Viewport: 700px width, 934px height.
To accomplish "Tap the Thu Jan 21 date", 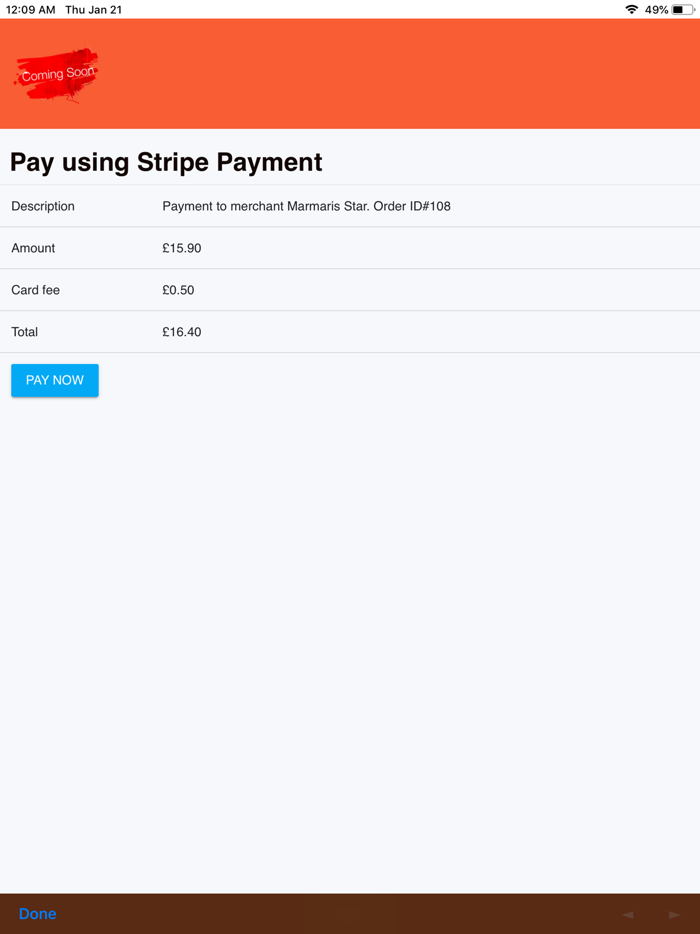I will 94,10.
